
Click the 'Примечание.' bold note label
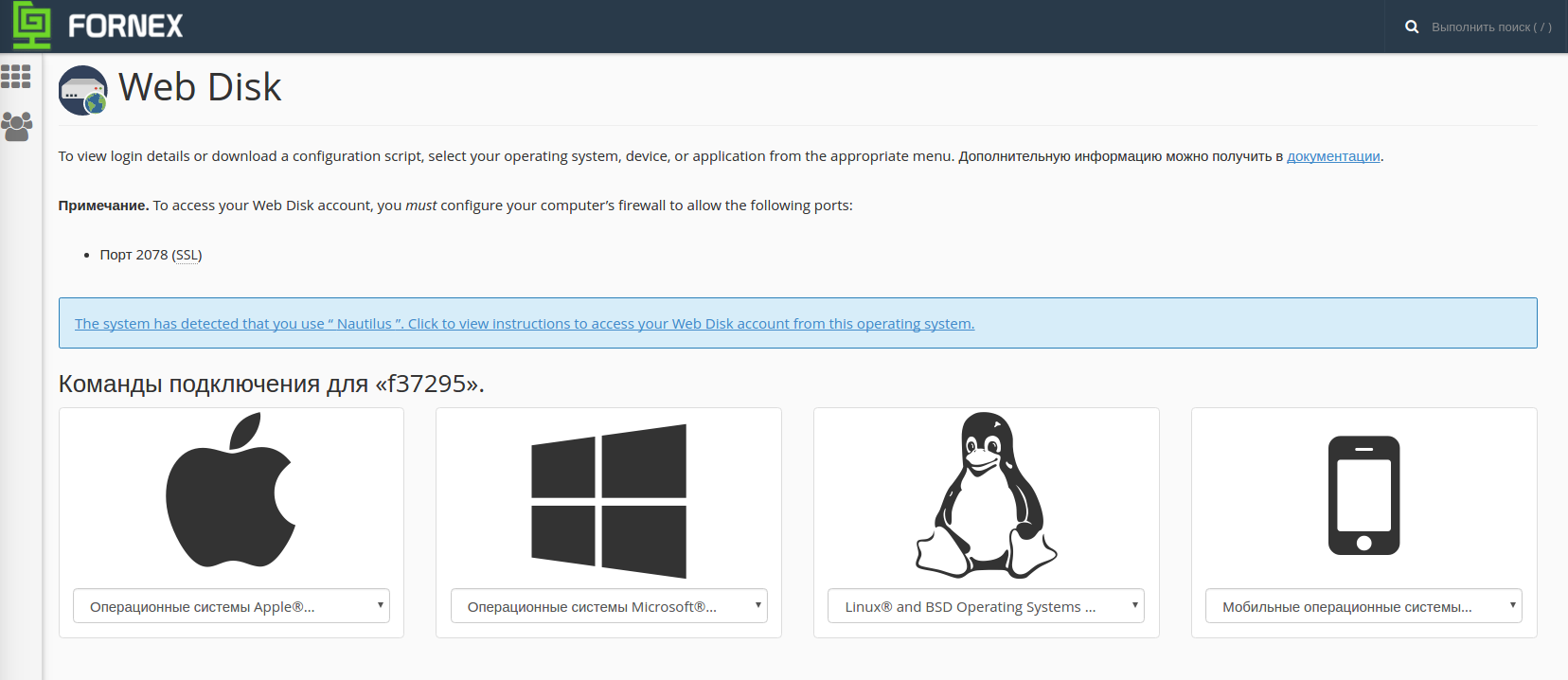pos(103,206)
